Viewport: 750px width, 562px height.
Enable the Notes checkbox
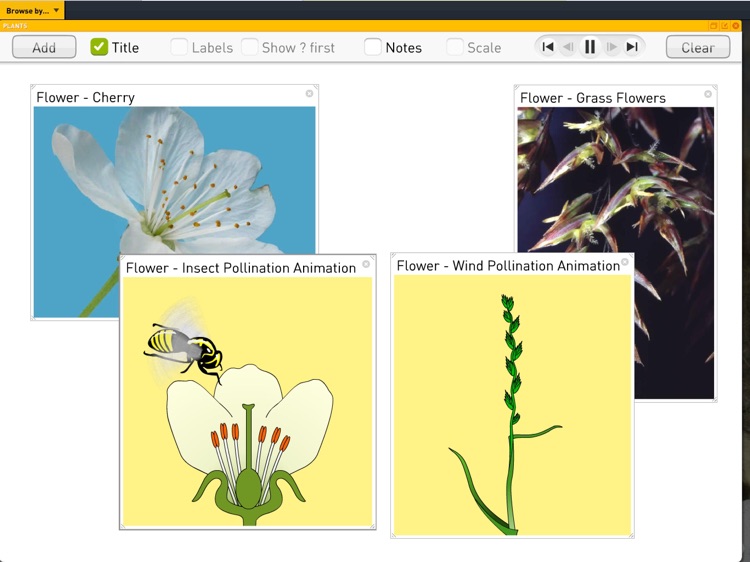tap(373, 47)
